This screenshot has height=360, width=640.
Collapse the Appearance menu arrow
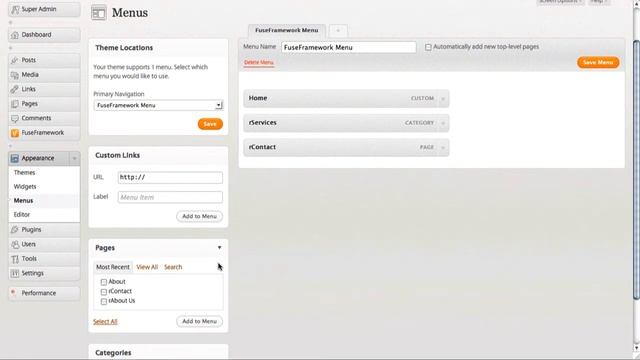click(x=74, y=158)
